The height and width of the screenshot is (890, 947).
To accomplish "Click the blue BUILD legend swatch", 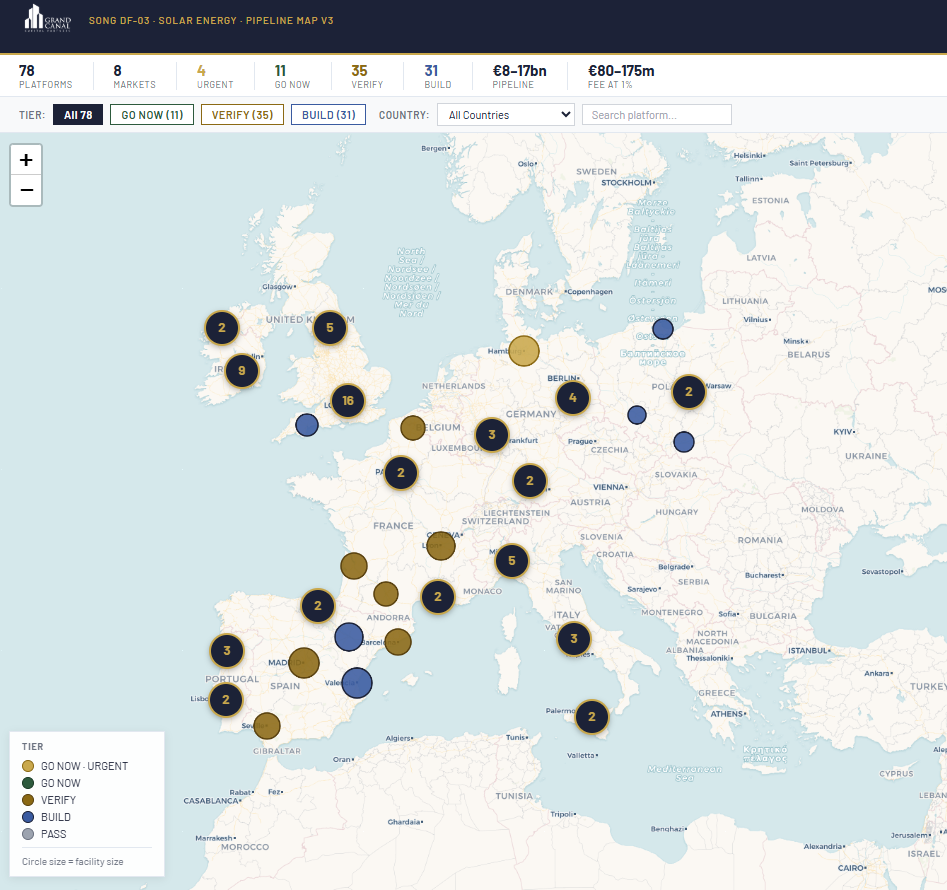I will (x=28, y=817).
